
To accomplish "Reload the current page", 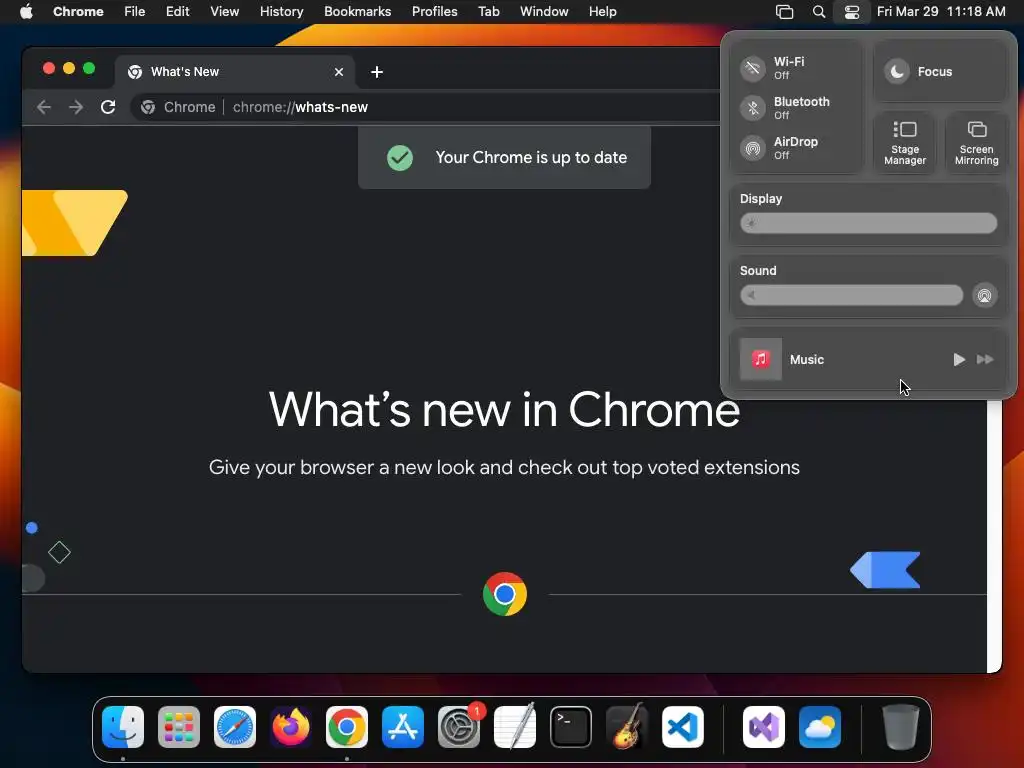I will pyautogui.click(x=108, y=107).
